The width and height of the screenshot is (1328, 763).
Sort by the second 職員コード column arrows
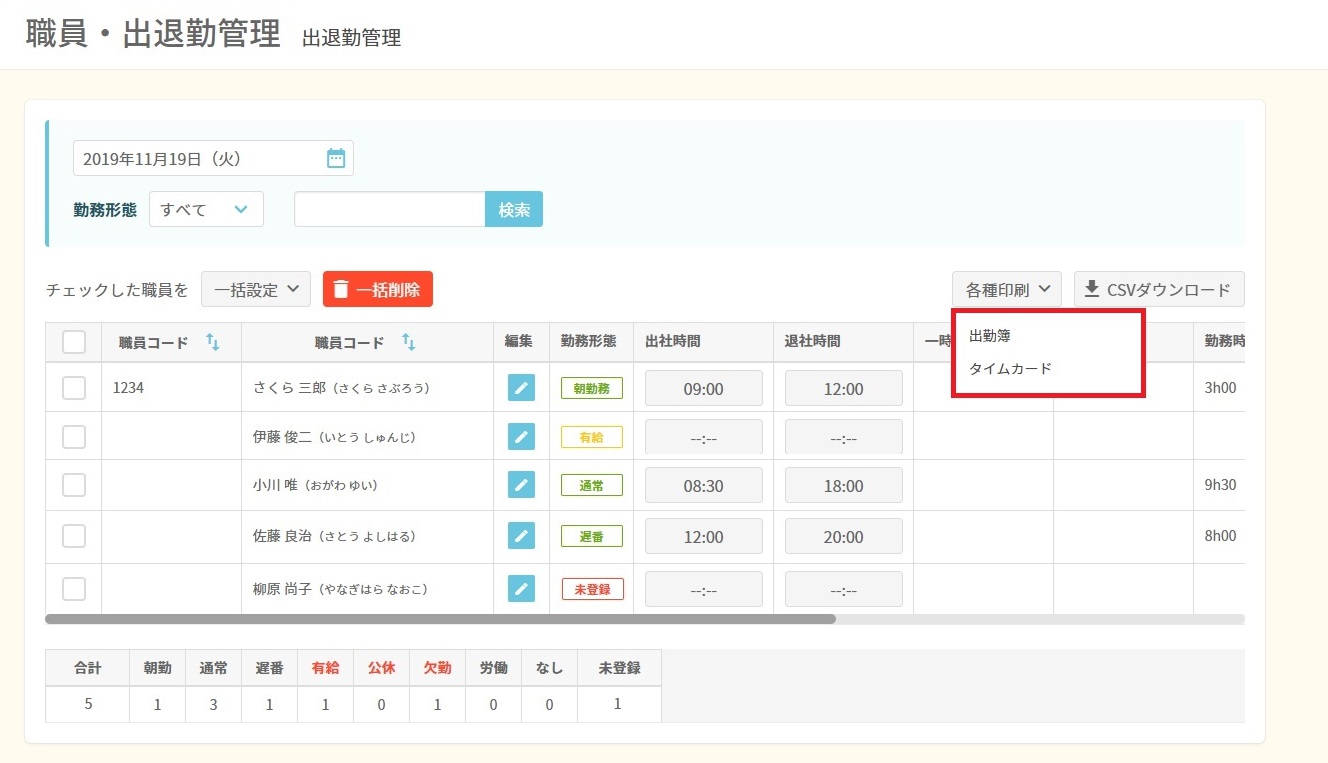(x=408, y=342)
